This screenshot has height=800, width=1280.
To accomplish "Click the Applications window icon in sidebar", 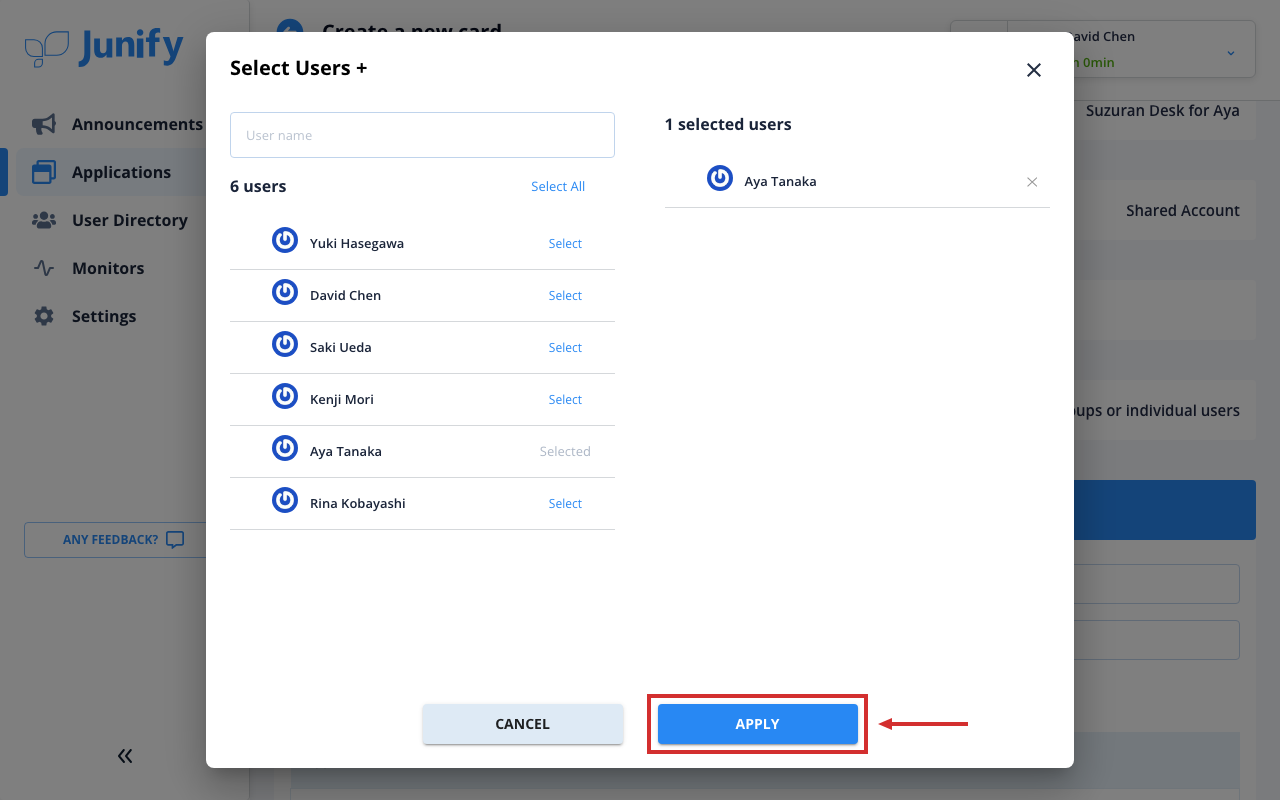I will 44,172.
